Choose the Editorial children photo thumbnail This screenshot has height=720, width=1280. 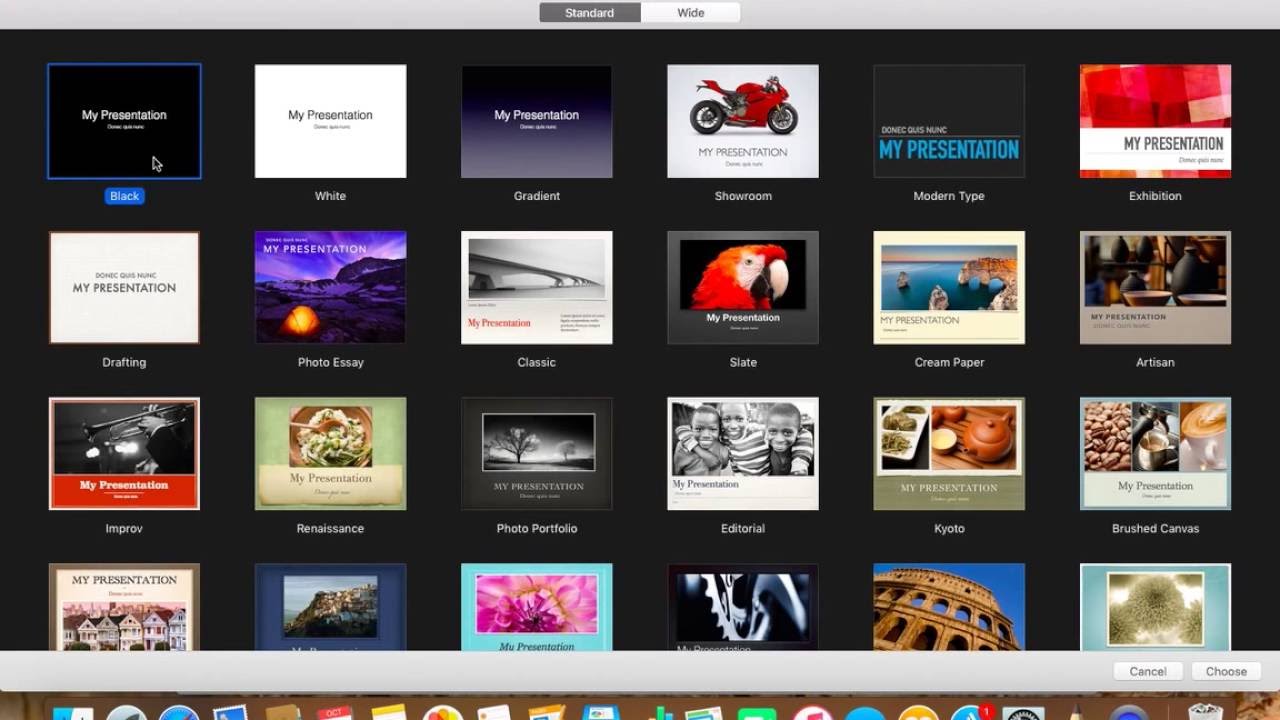coord(743,454)
